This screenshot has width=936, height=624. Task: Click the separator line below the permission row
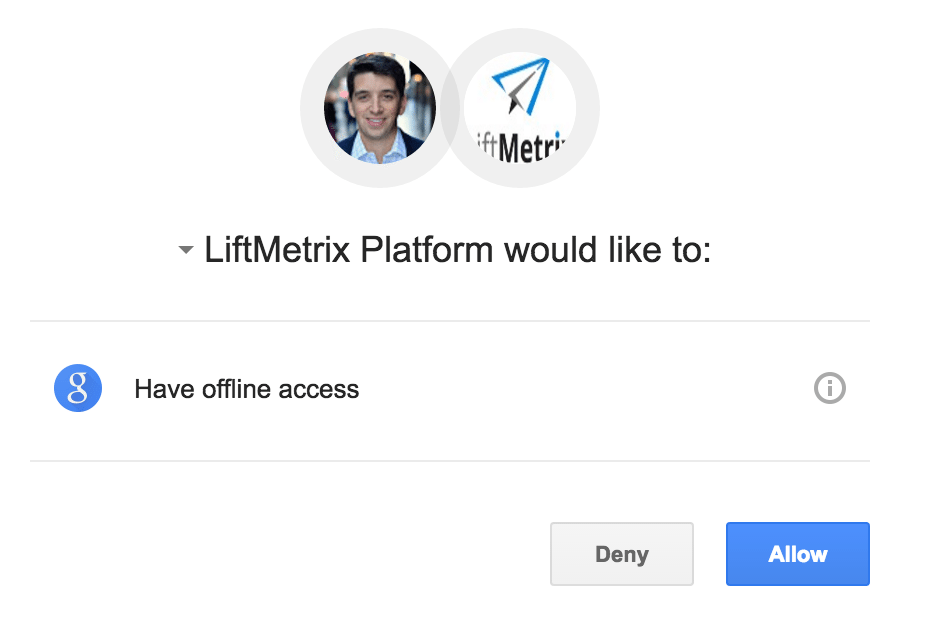(x=450, y=461)
